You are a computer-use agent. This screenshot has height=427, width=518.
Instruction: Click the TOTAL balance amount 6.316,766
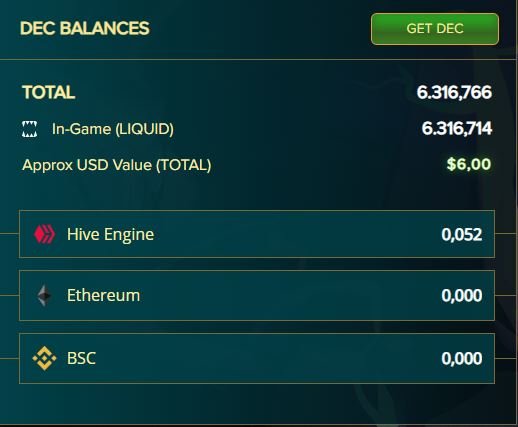point(454,92)
